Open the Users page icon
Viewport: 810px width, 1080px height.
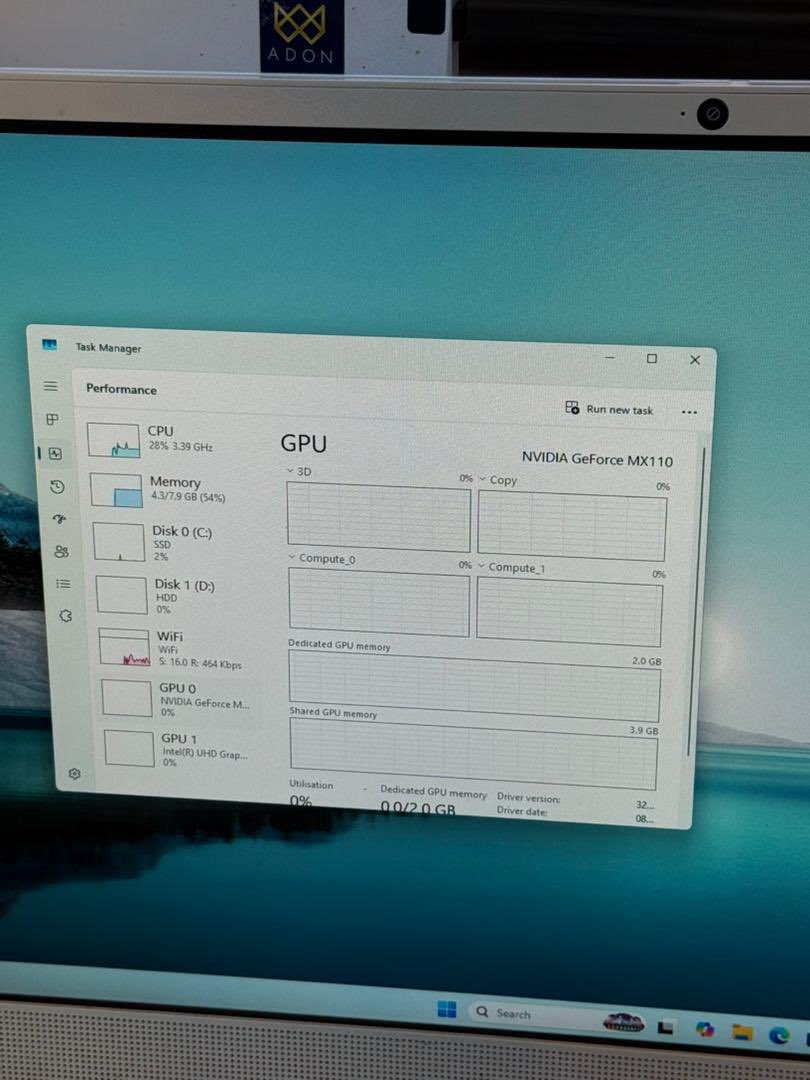[x=61, y=551]
